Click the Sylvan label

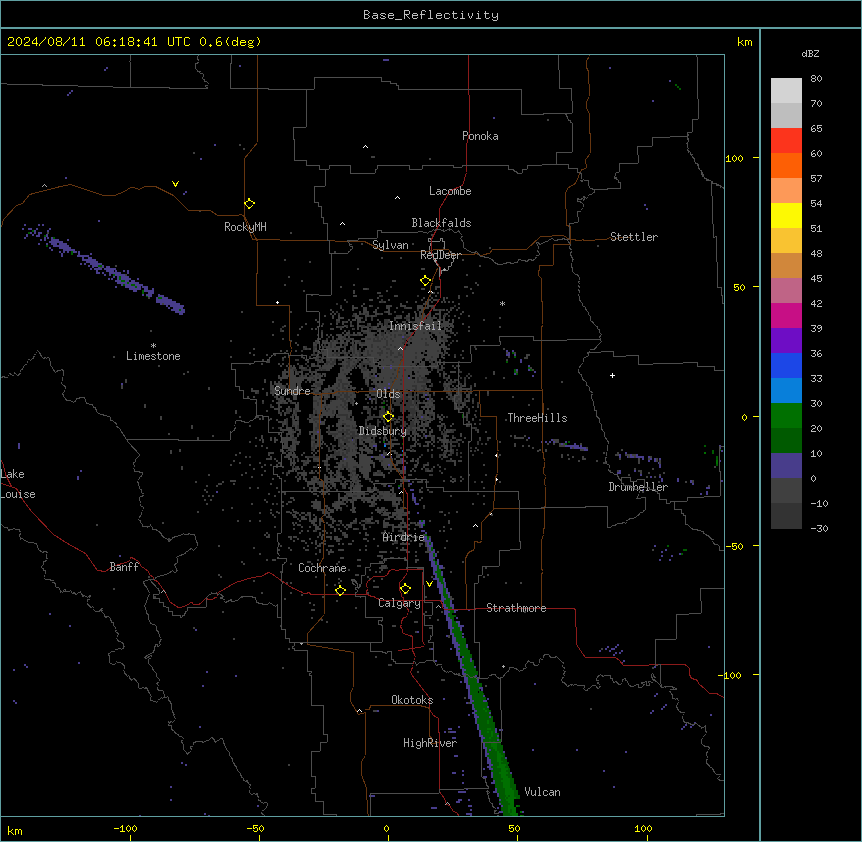pyautogui.click(x=390, y=245)
